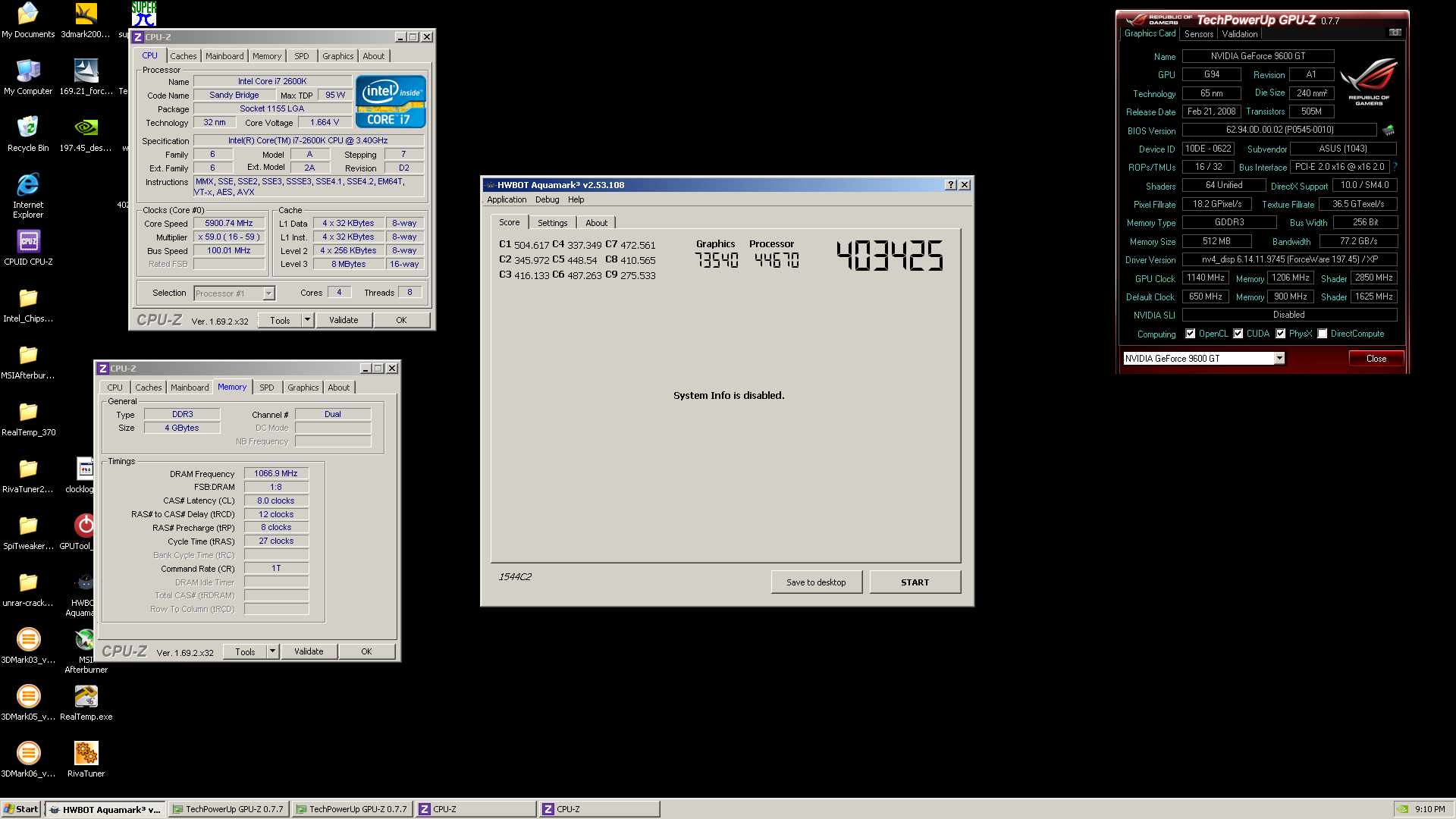Click the BIOS save chip icon in GPU-Z
The width and height of the screenshot is (1456, 819).
coord(1389,130)
